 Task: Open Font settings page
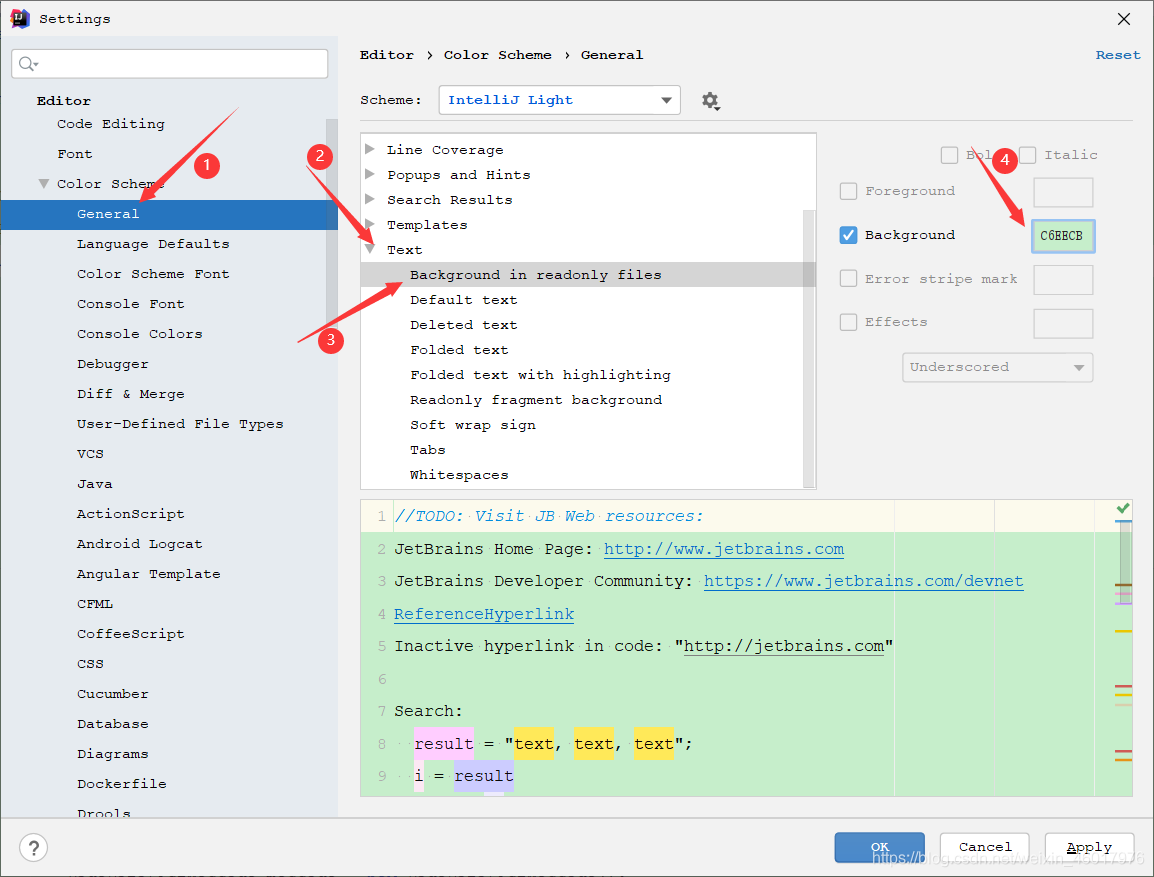75,155
